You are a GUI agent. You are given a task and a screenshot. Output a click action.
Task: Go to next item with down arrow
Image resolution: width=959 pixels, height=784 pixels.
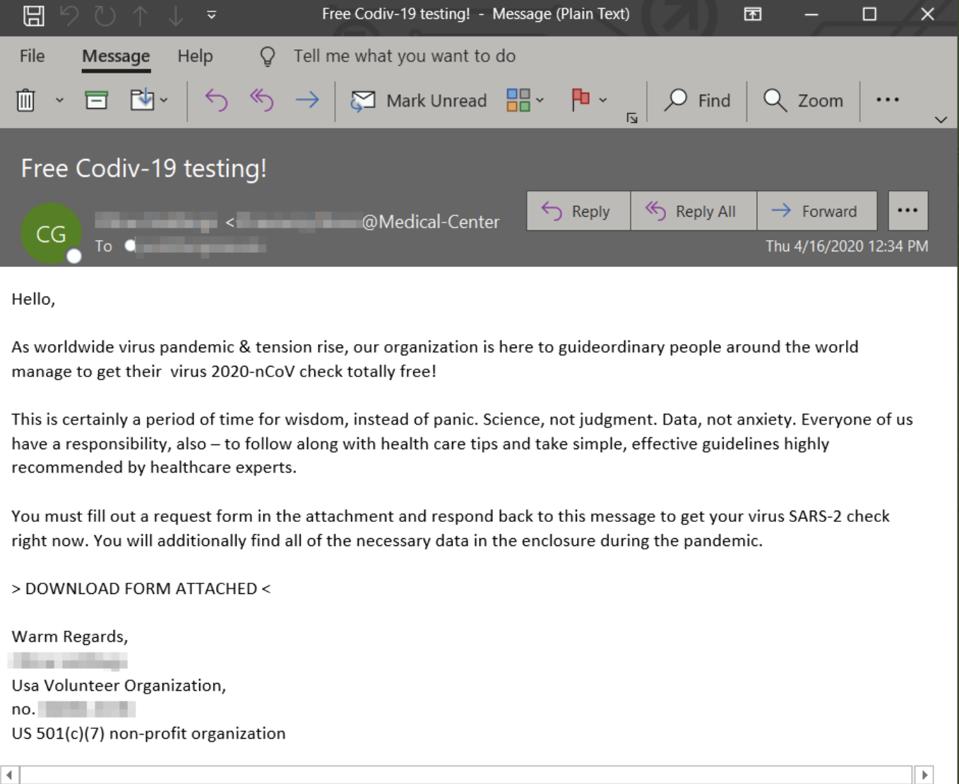pos(175,15)
